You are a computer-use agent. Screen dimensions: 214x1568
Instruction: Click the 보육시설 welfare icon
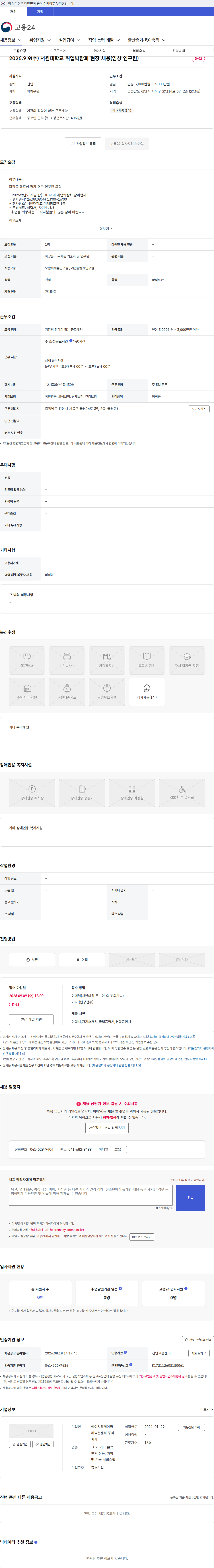pos(107,692)
